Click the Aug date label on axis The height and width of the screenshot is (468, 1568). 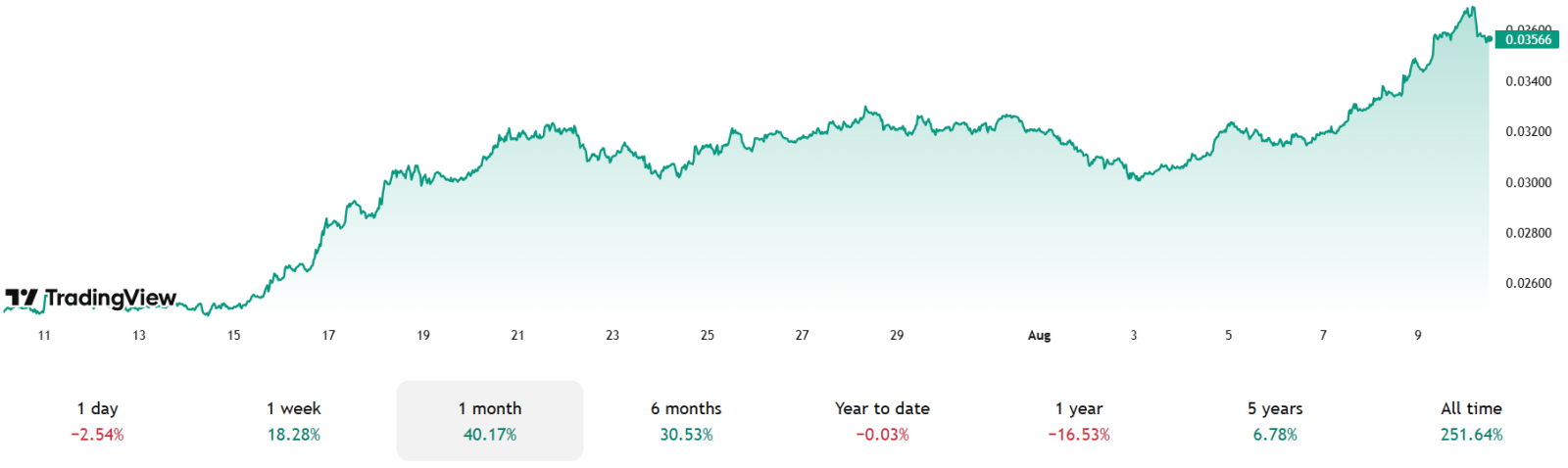click(1039, 336)
